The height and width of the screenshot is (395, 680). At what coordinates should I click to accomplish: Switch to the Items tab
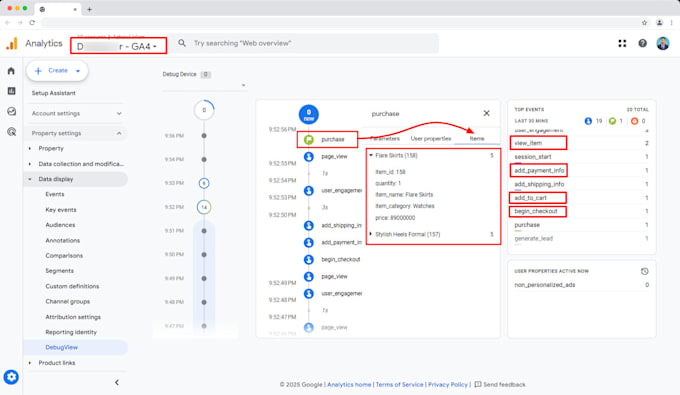[x=477, y=138]
